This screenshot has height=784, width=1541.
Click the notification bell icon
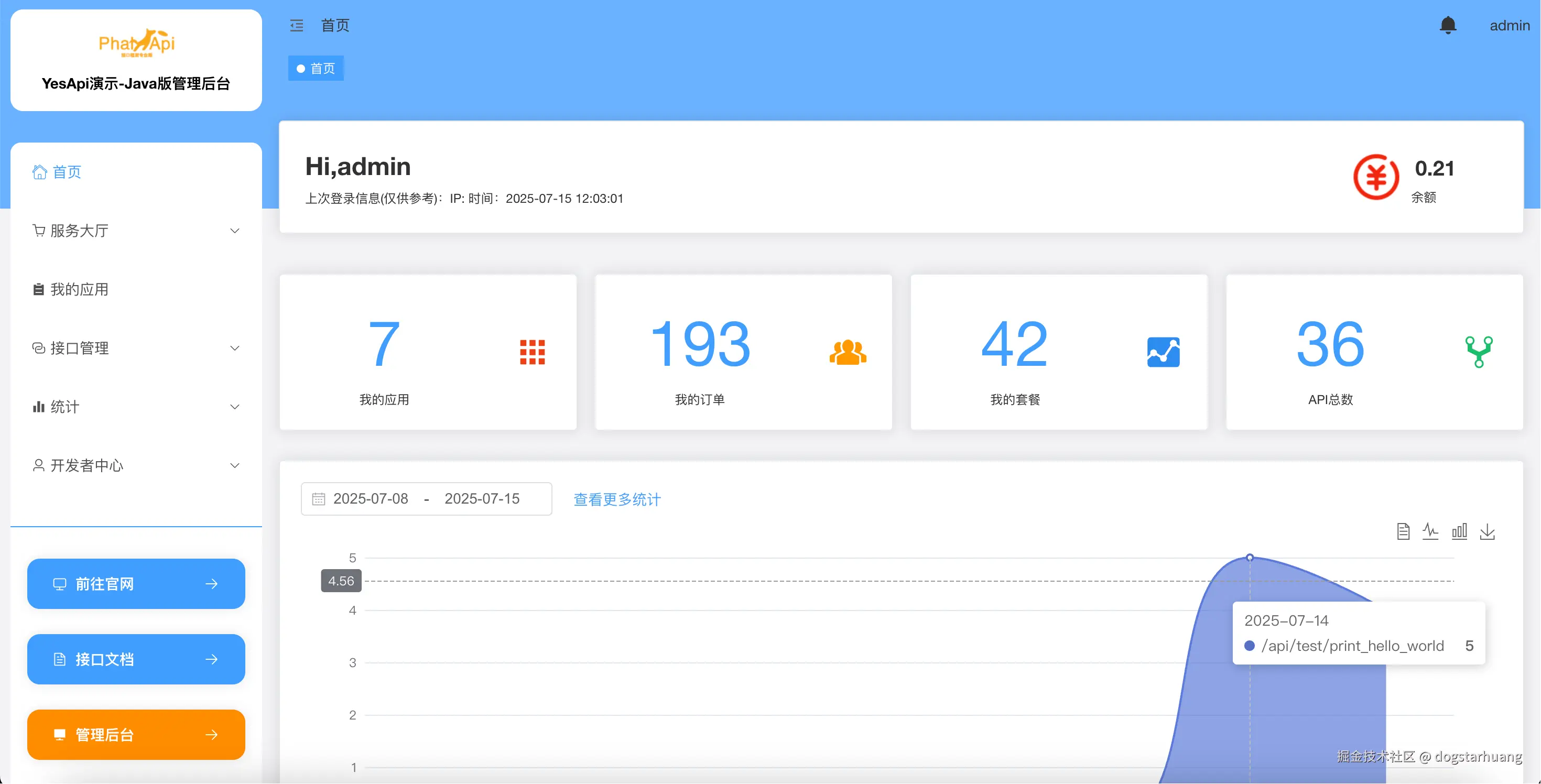point(1448,26)
